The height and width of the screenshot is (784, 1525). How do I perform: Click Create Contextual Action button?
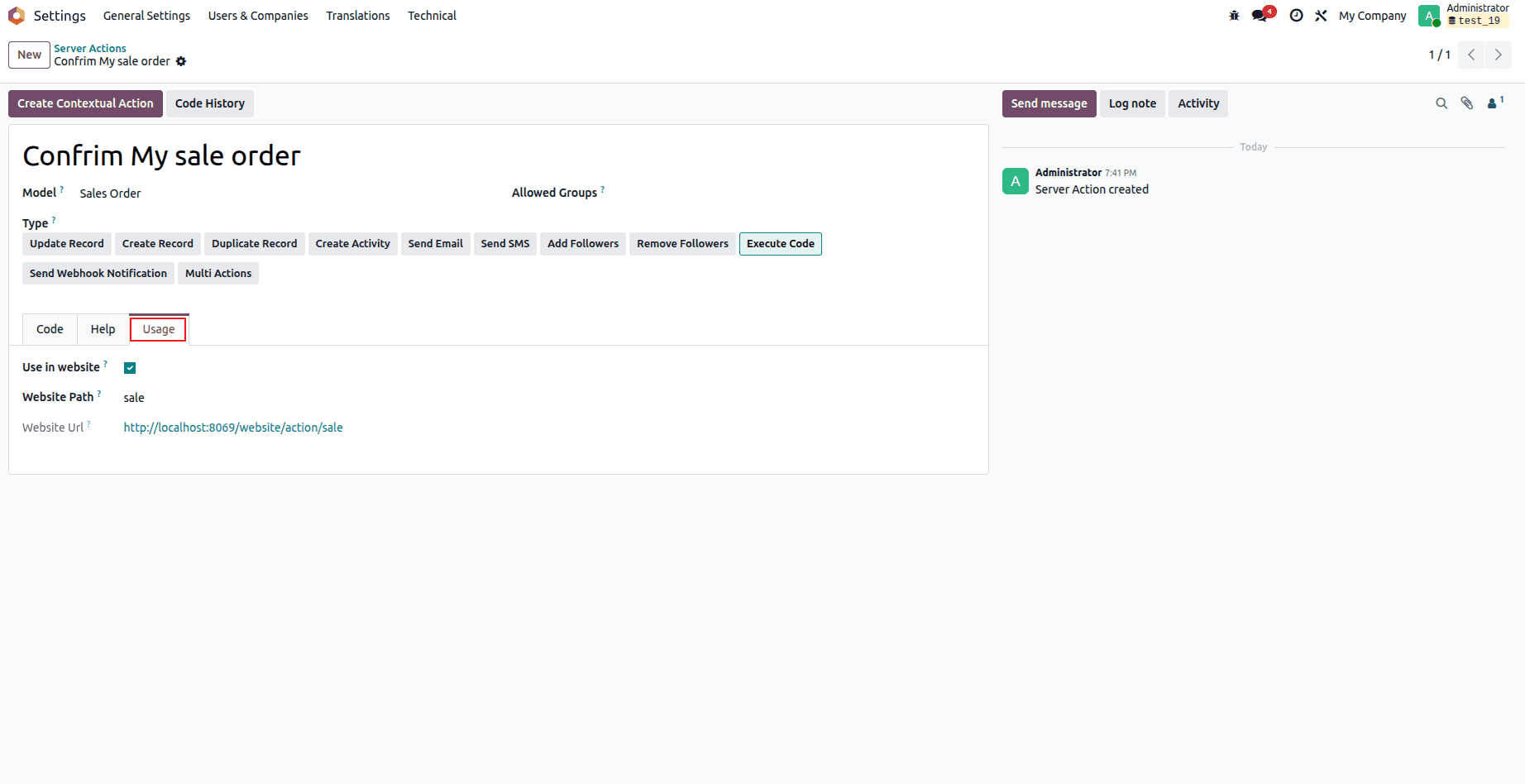pyautogui.click(x=85, y=103)
